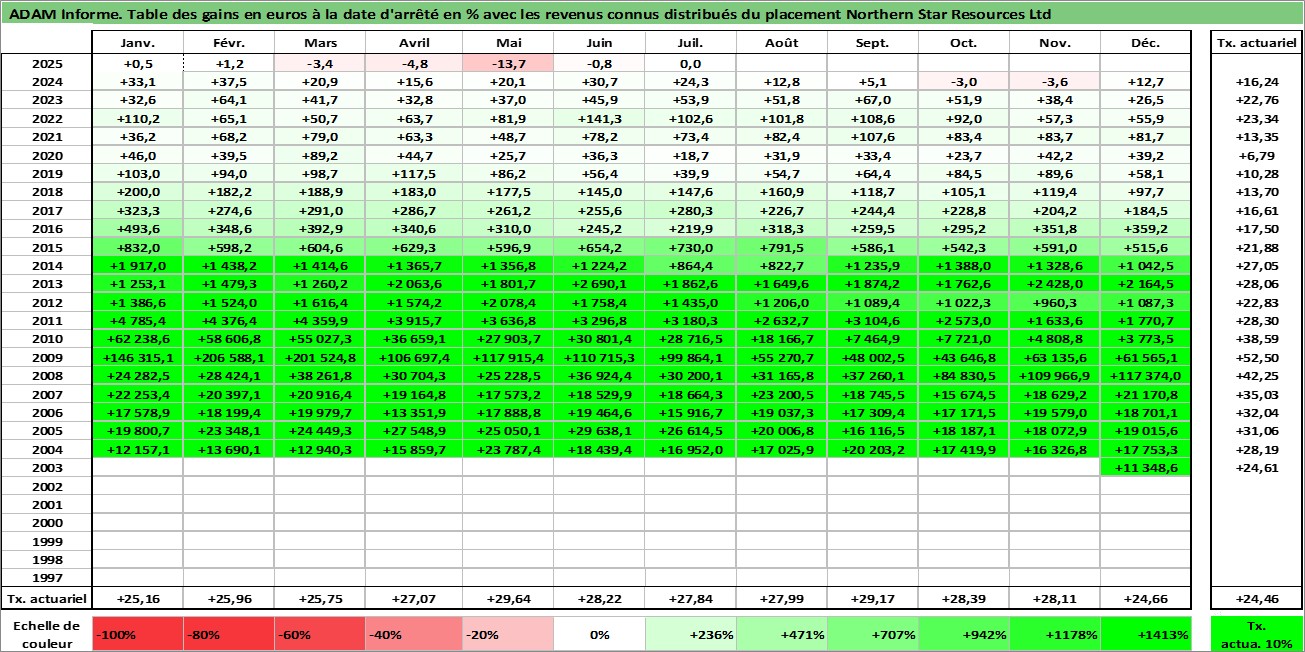Click the +1178% color scale swatch
Screen dimensions: 1305x652
click(1054, 634)
